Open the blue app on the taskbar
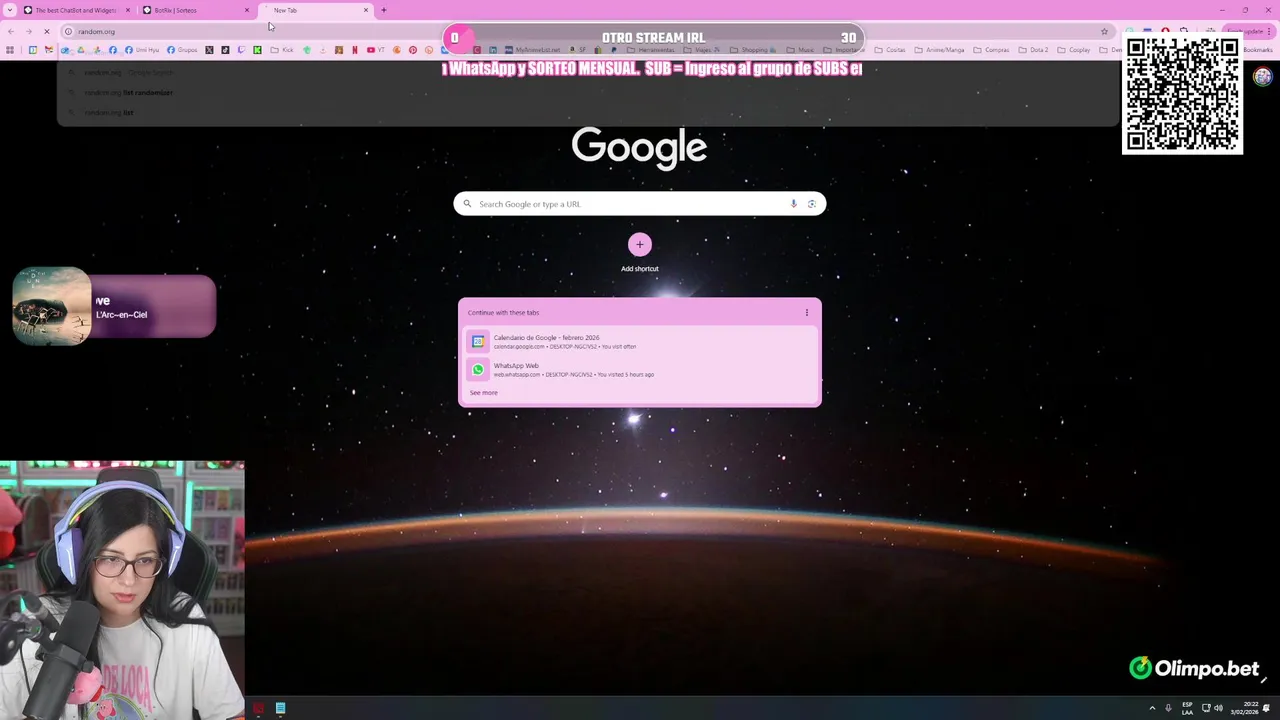This screenshot has width=1280, height=720. coord(280,708)
